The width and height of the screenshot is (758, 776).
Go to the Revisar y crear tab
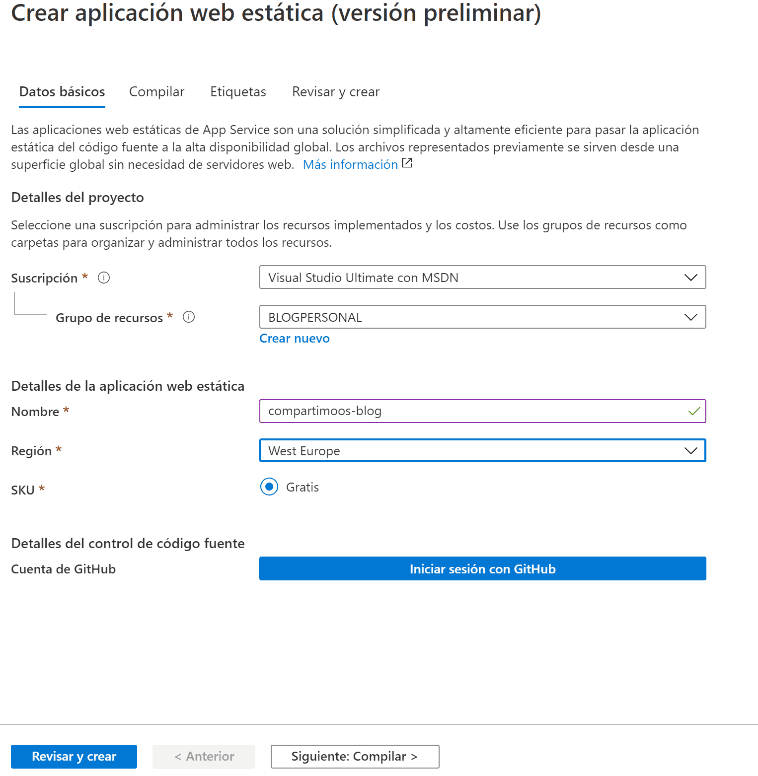point(336,92)
